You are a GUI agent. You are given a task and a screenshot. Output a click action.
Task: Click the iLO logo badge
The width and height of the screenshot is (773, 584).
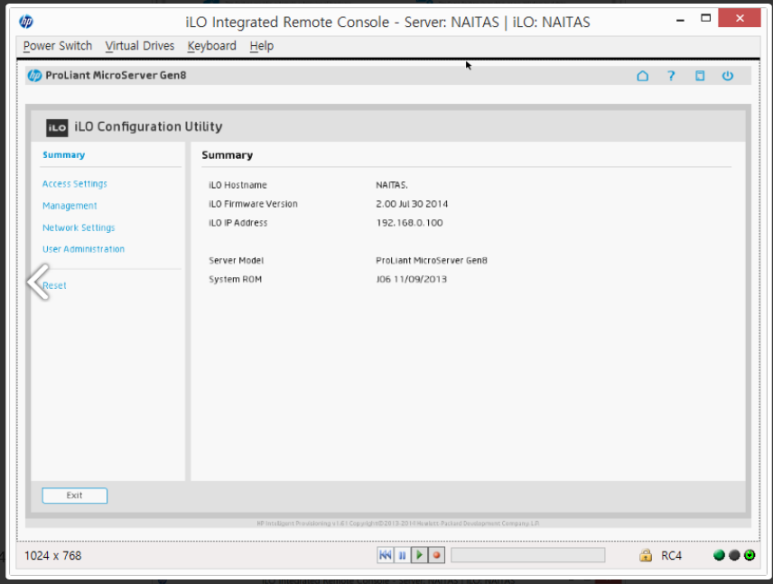pos(57,127)
